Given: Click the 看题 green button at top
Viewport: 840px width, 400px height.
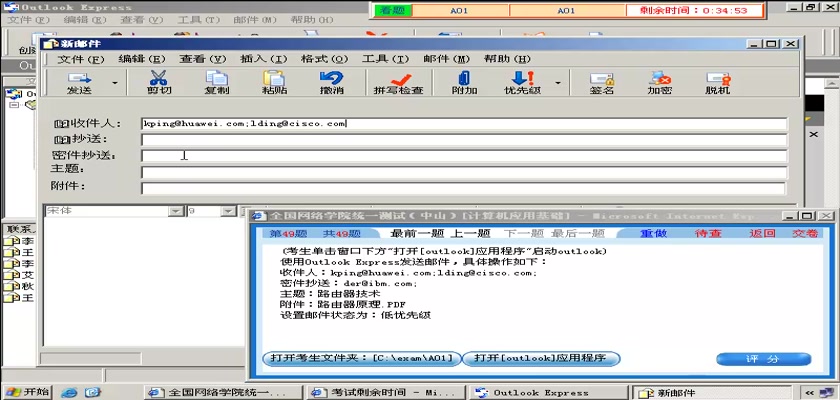Looking at the screenshot, I should [x=393, y=10].
